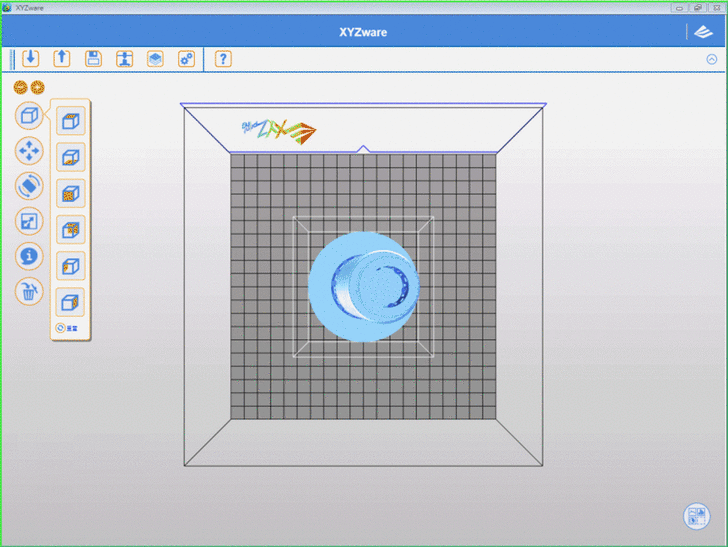Click the round icon in bottom-right corner
The width and height of the screenshot is (728, 547).
696,516
